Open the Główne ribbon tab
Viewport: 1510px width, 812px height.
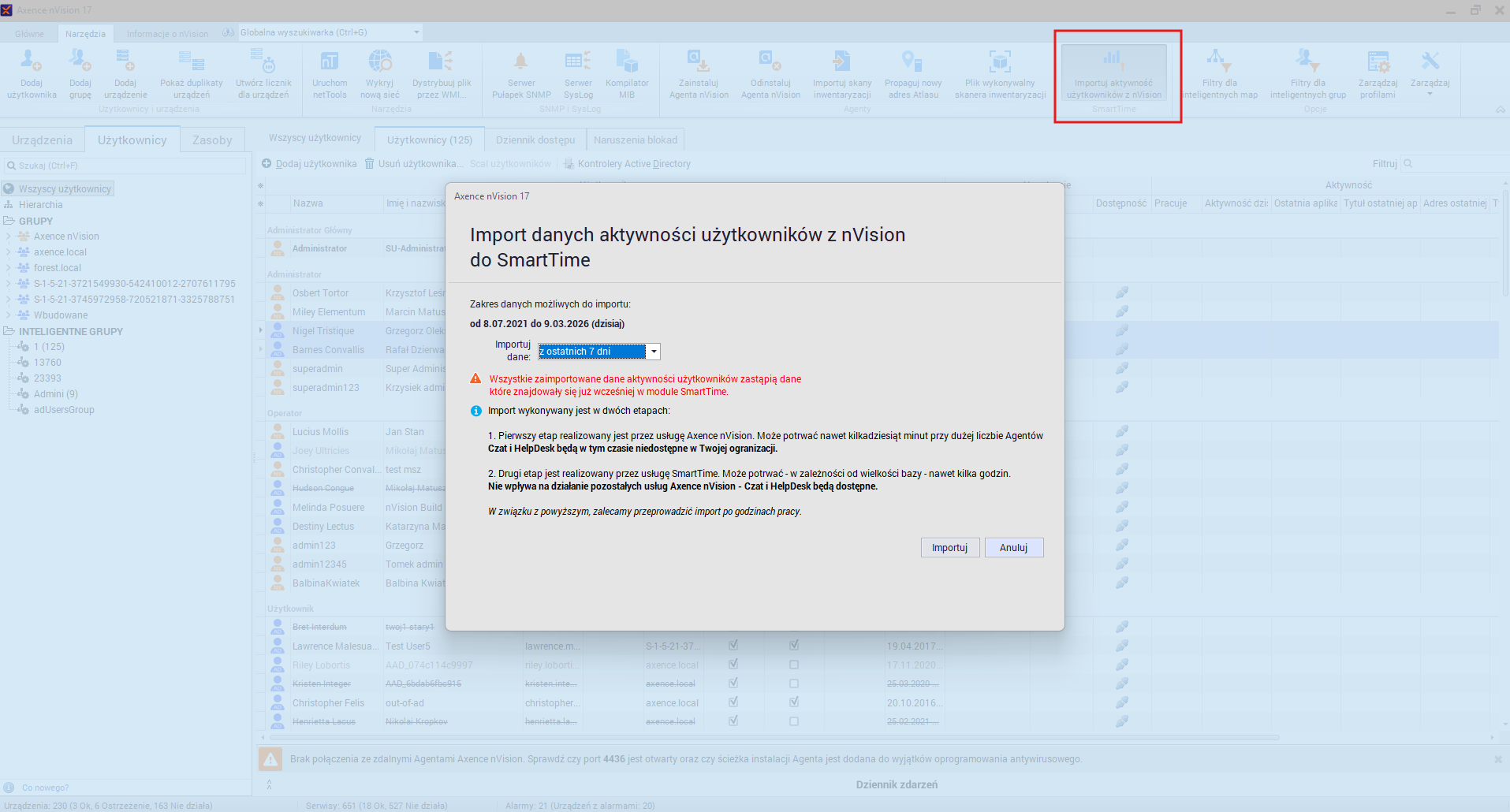click(29, 34)
